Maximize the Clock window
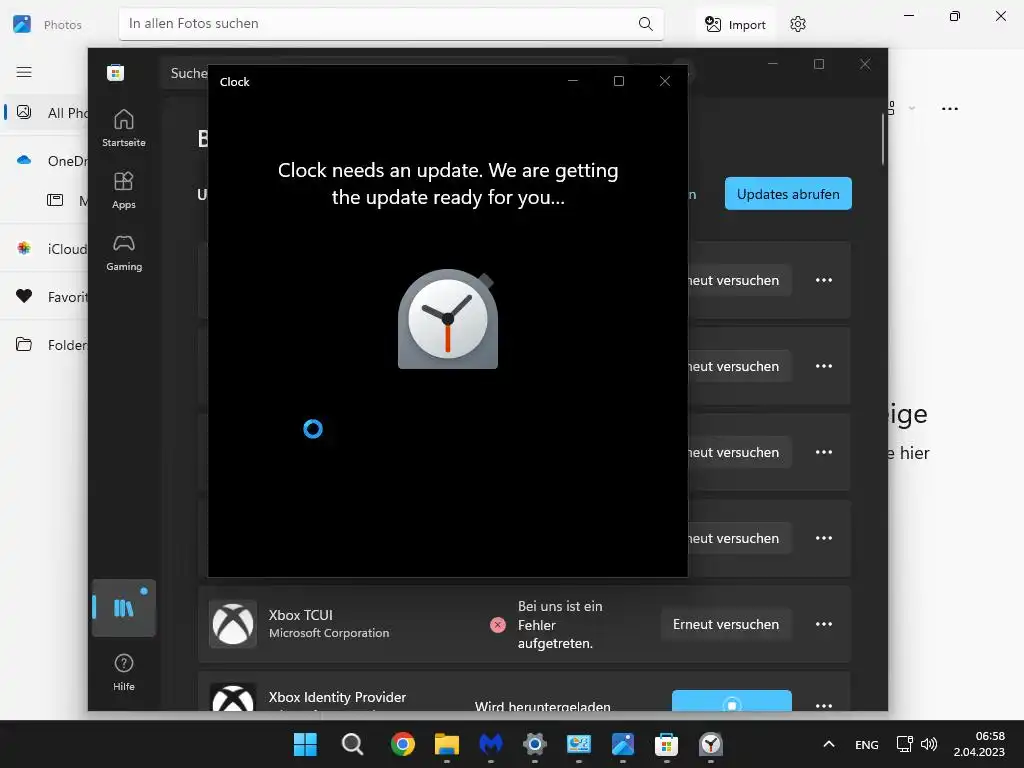The height and width of the screenshot is (768, 1024). [x=618, y=81]
